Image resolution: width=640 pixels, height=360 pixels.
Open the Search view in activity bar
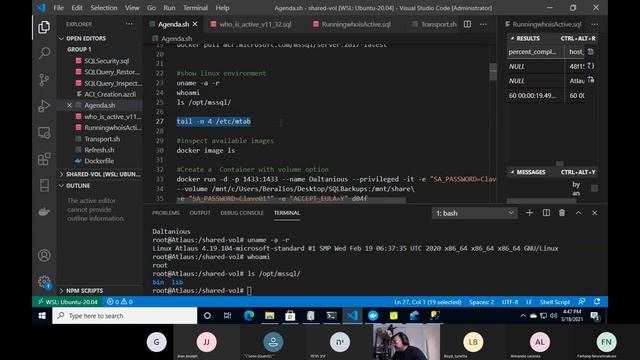44,53
